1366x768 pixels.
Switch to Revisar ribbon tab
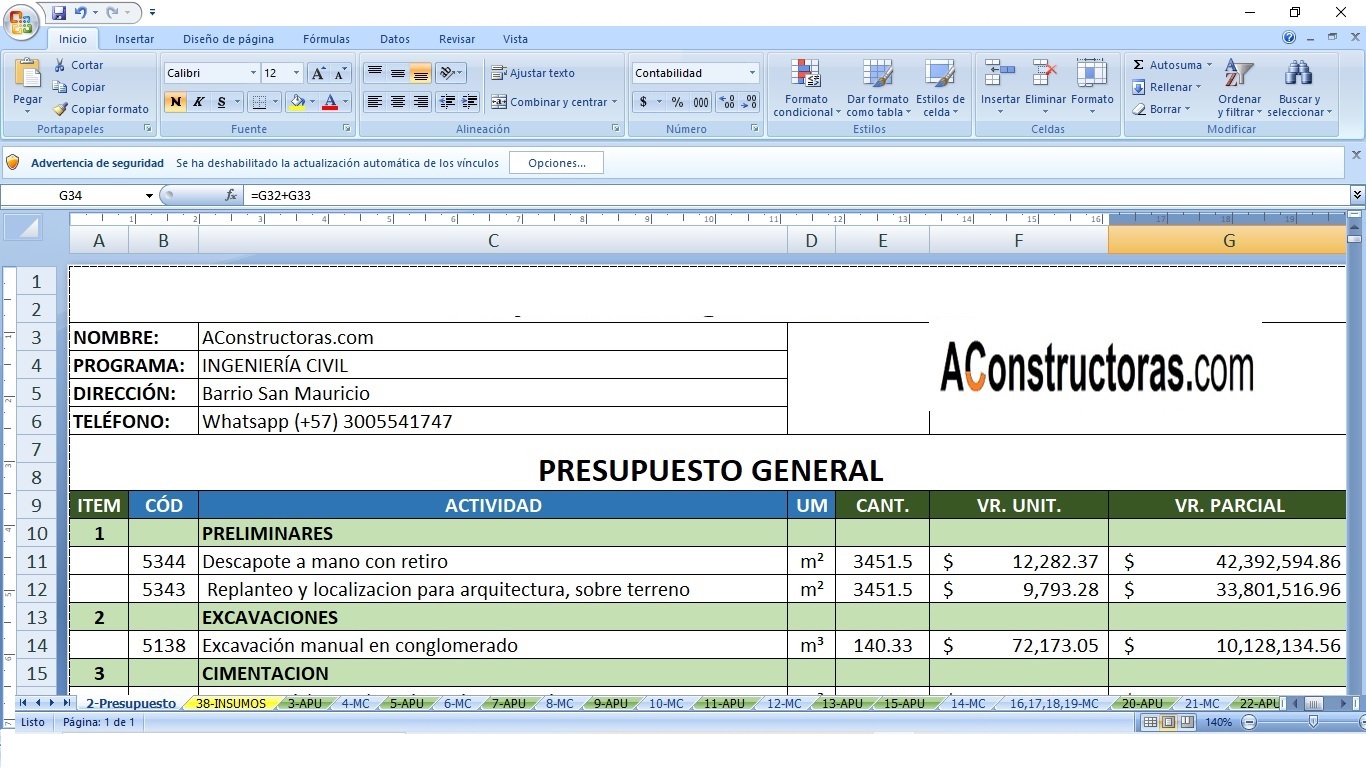click(457, 39)
